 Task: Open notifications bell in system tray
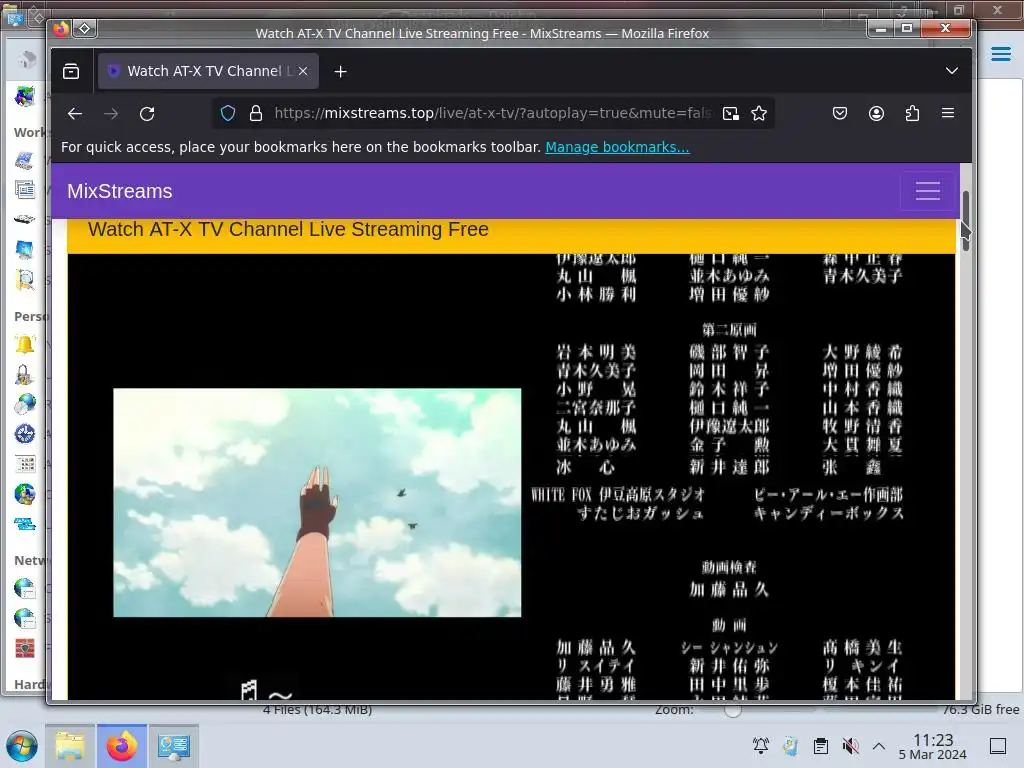click(x=761, y=746)
